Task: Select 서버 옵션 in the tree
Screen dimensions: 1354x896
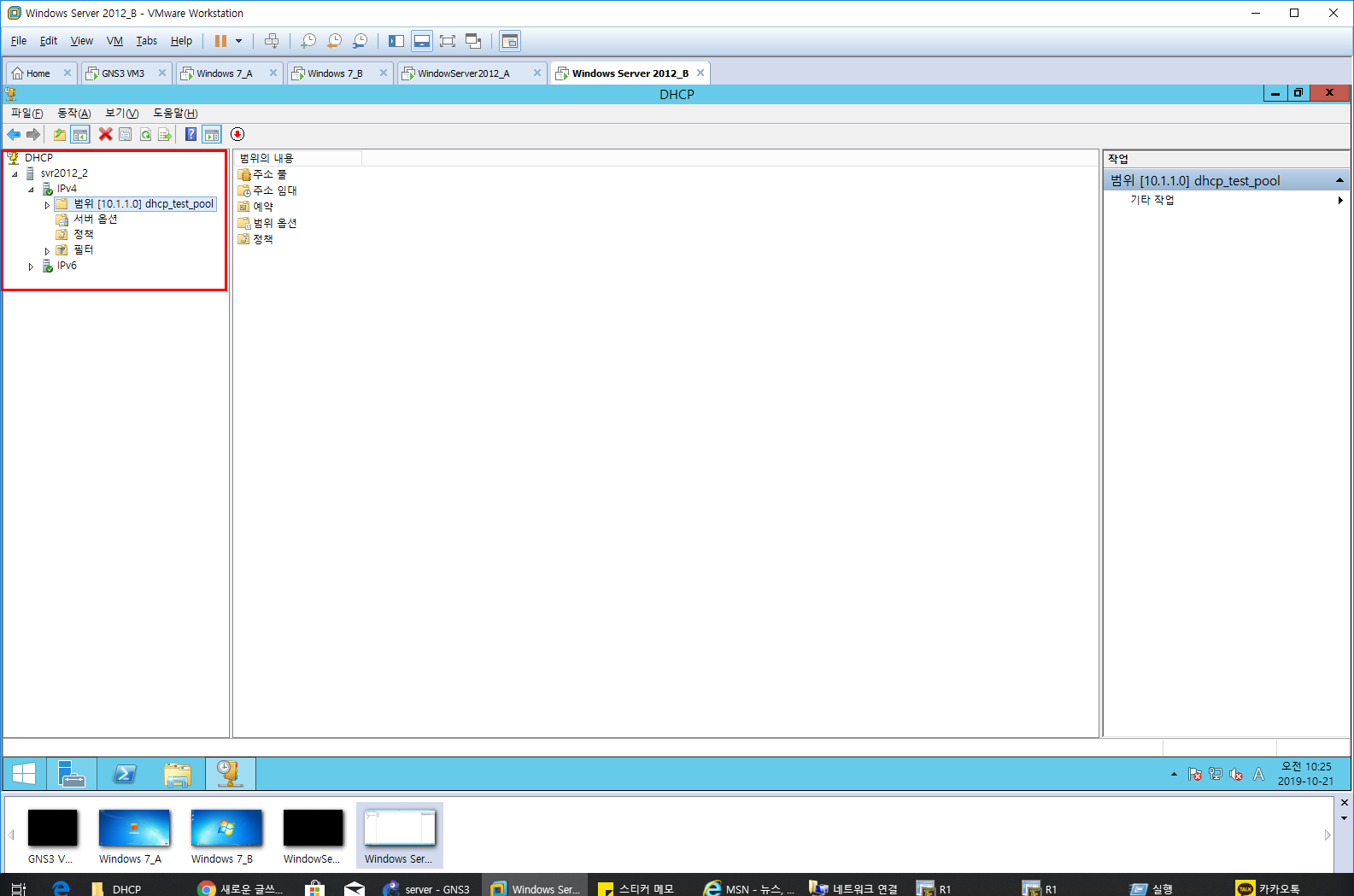Action: point(95,220)
